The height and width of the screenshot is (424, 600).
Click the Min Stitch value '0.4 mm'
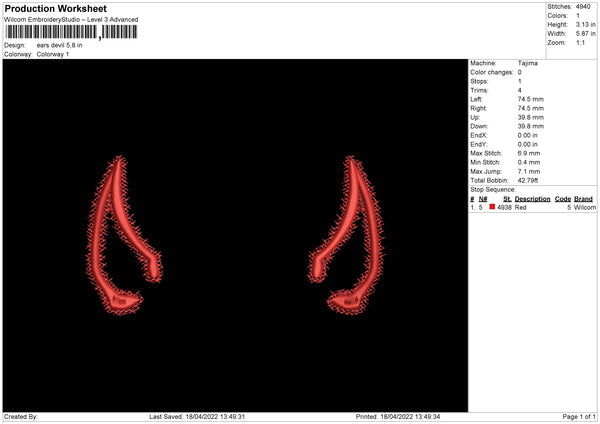529,162
